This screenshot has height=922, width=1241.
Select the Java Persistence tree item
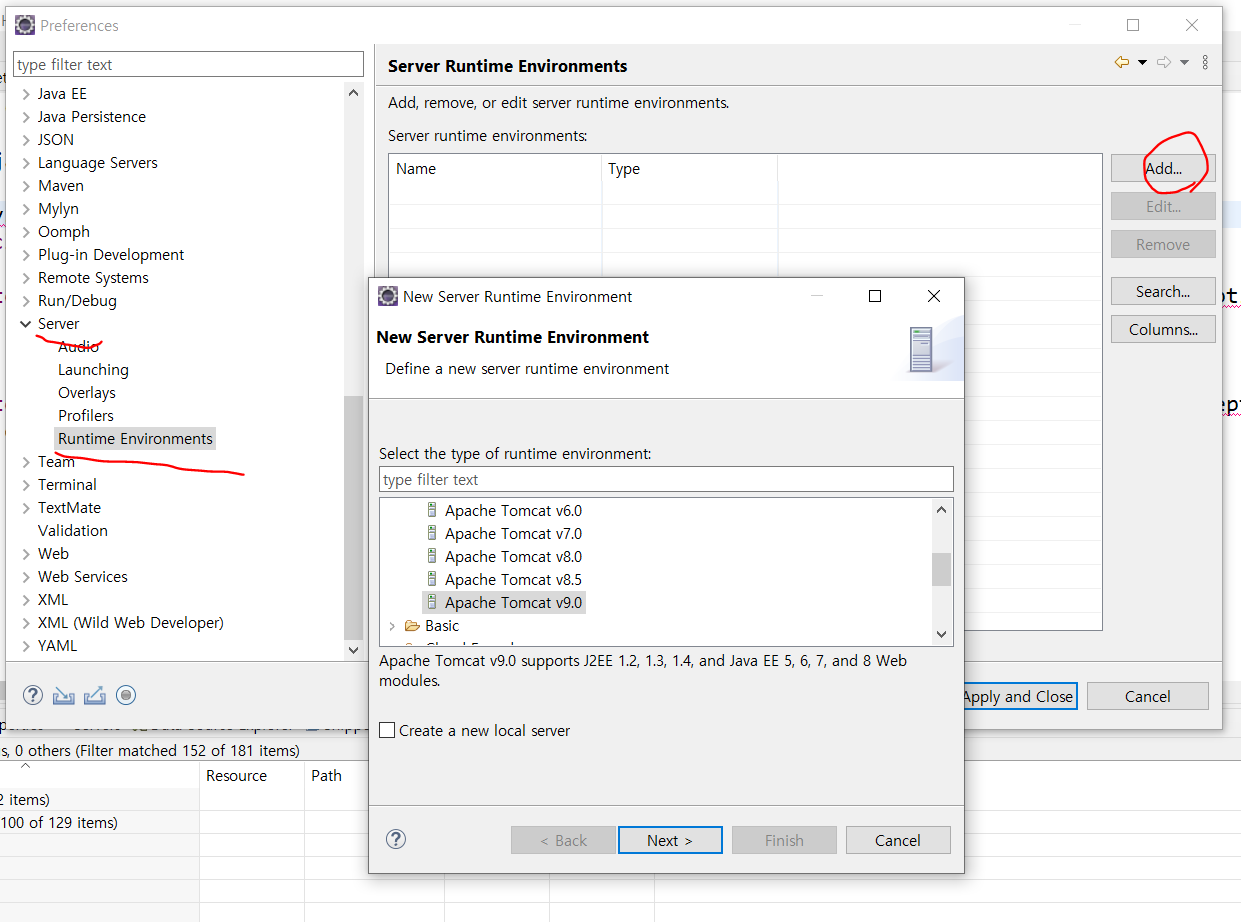point(92,116)
